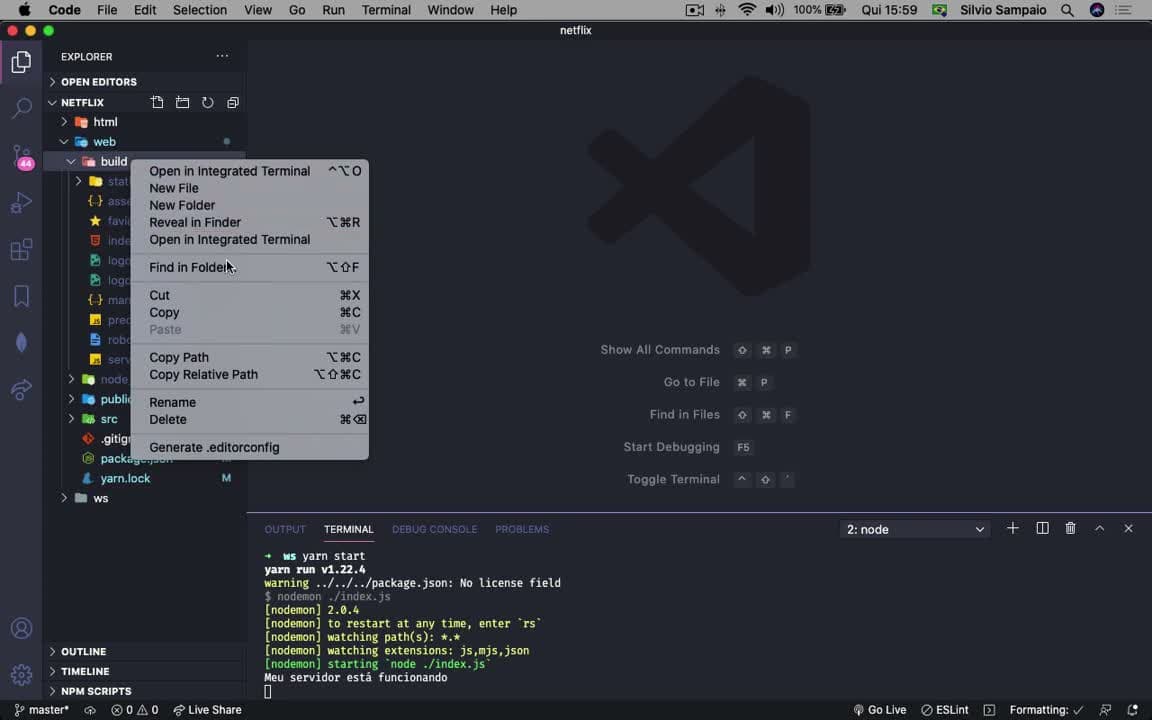Refresh the Explorer with the refresh icon
The image size is (1152, 720).
tap(208, 102)
